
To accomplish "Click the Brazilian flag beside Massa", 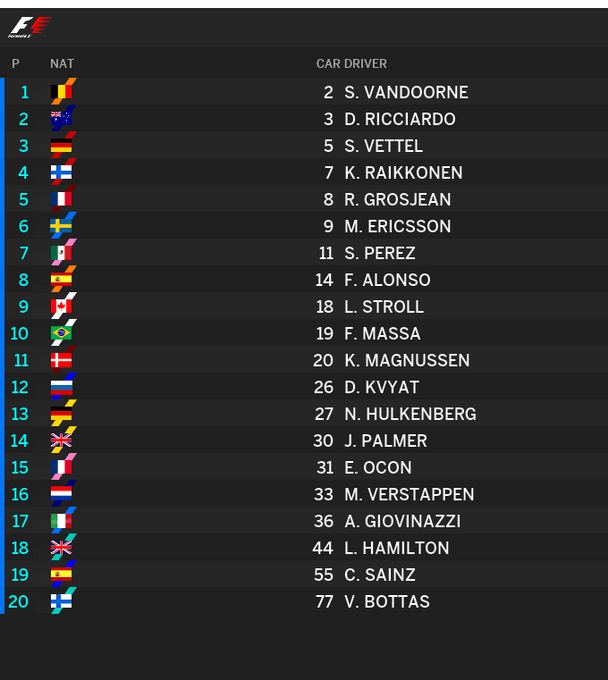I will click(61, 334).
